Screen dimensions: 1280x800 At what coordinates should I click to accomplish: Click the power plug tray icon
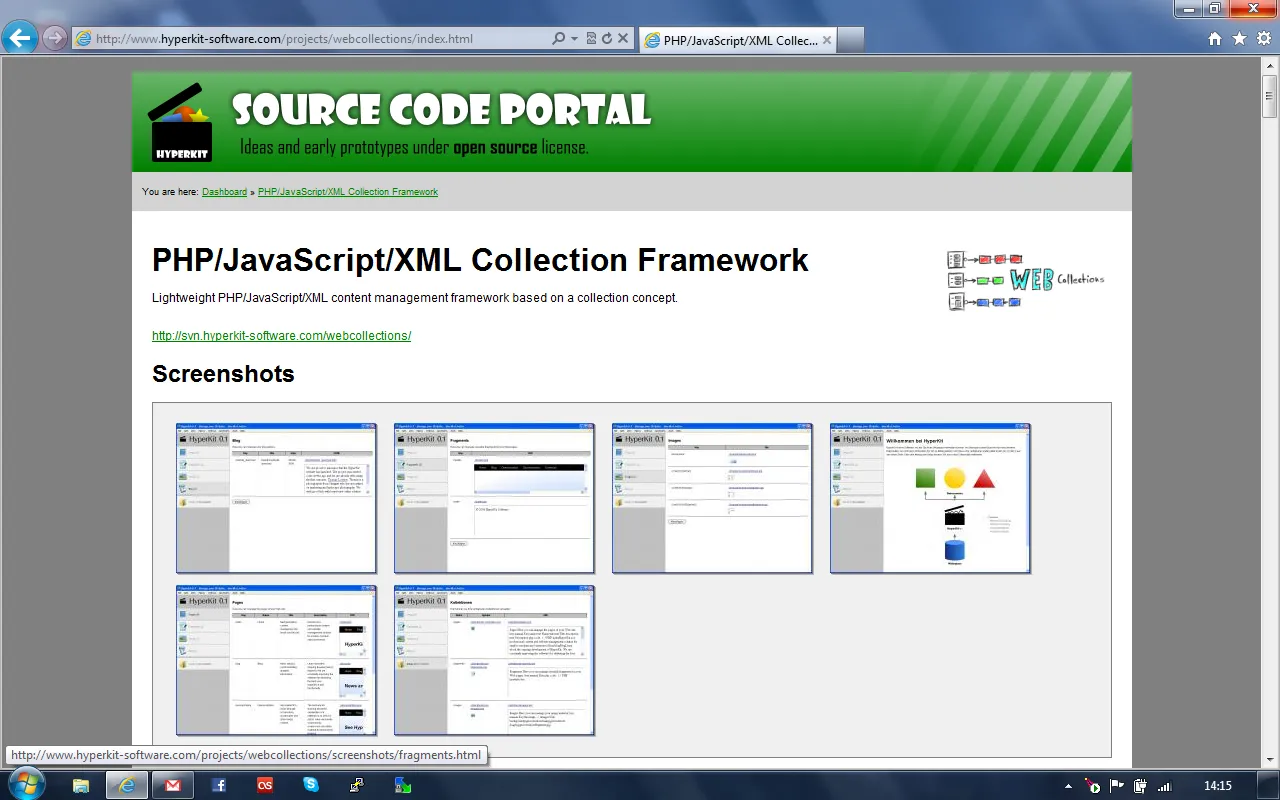(x=1140, y=787)
